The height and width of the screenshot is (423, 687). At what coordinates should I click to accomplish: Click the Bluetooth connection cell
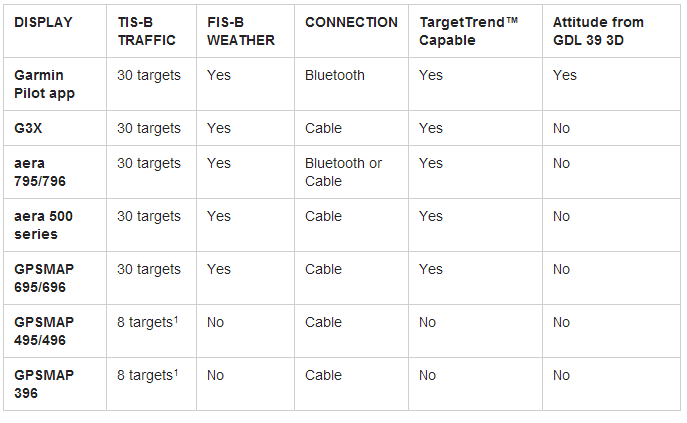point(335,75)
